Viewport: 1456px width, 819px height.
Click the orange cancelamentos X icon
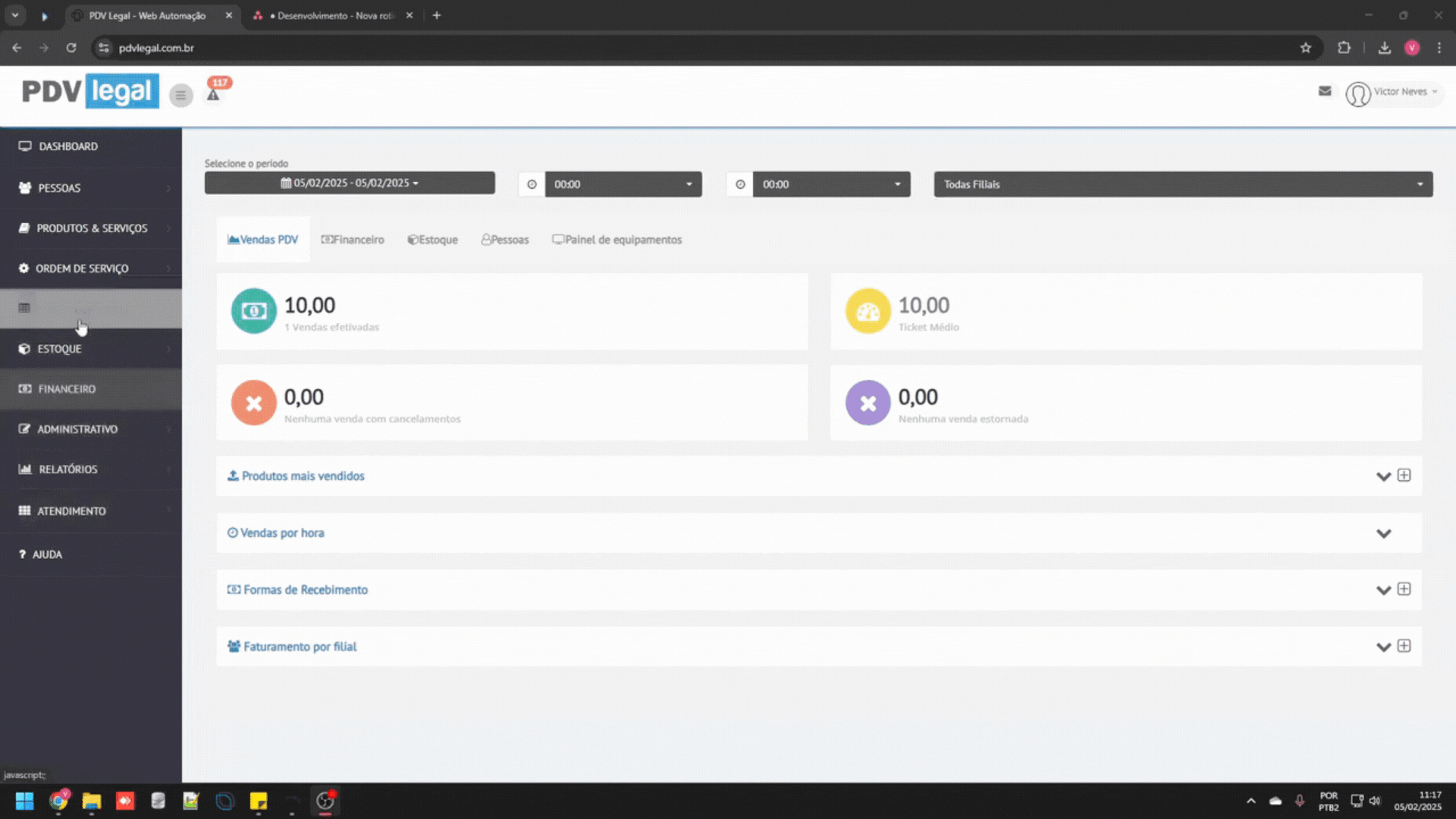click(x=253, y=403)
